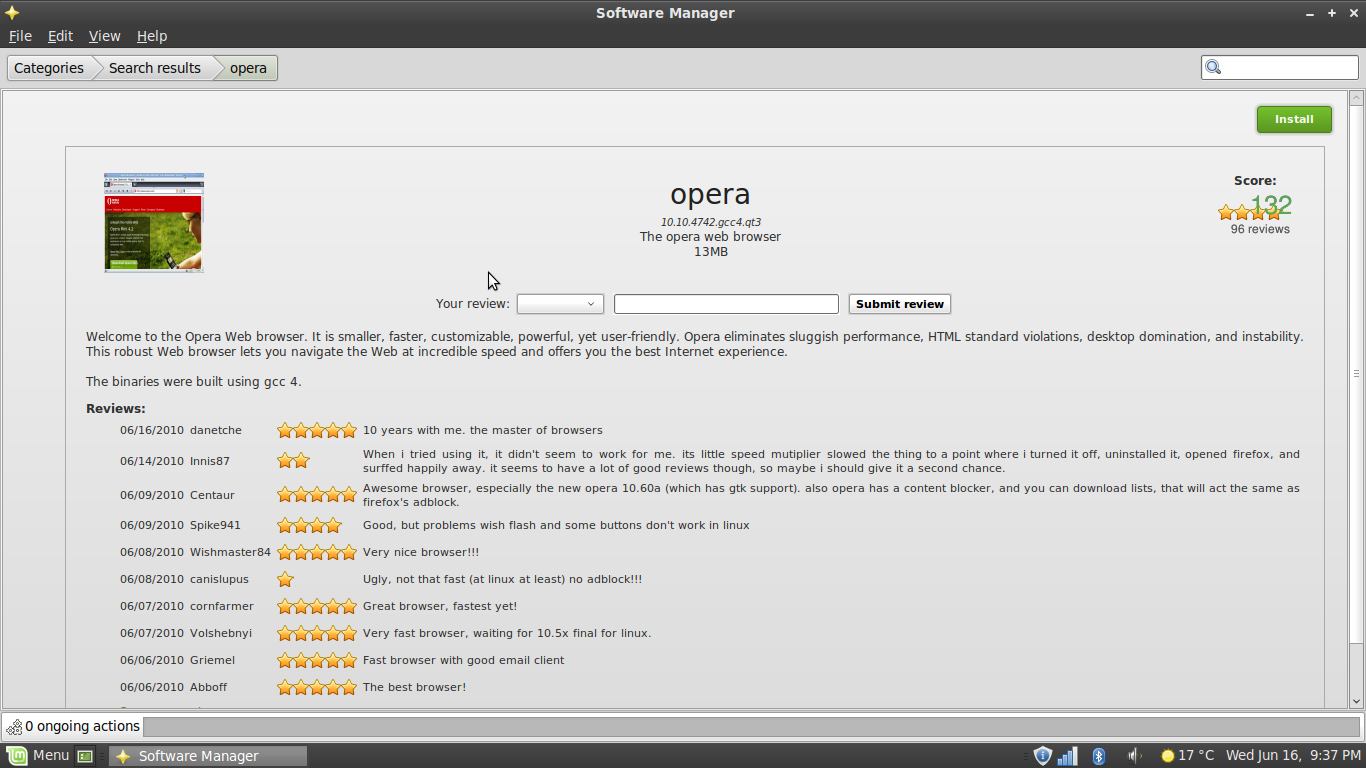The image size is (1366, 768).
Task: Click the search box in the toolbar
Action: click(1279, 67)
